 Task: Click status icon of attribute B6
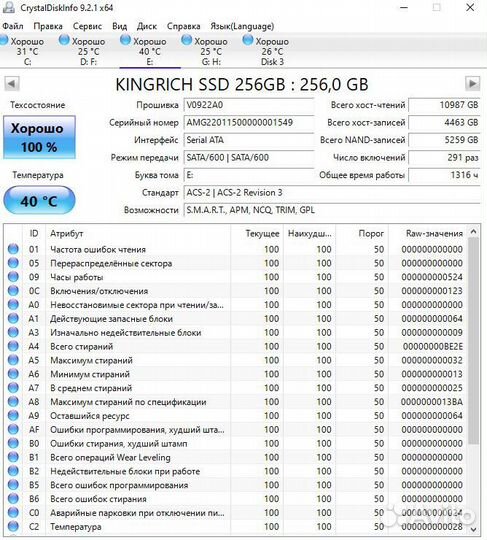pos(13,499)
